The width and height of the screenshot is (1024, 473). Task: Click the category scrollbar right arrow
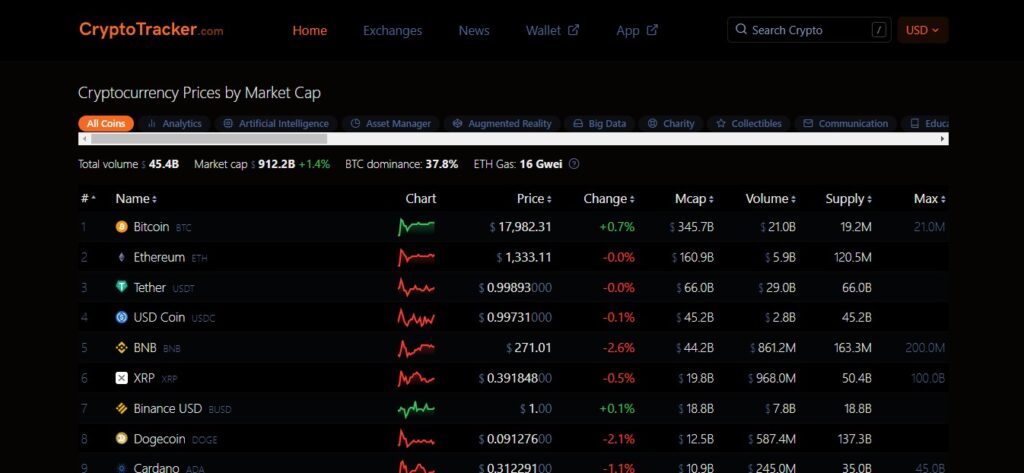point(942,139)
